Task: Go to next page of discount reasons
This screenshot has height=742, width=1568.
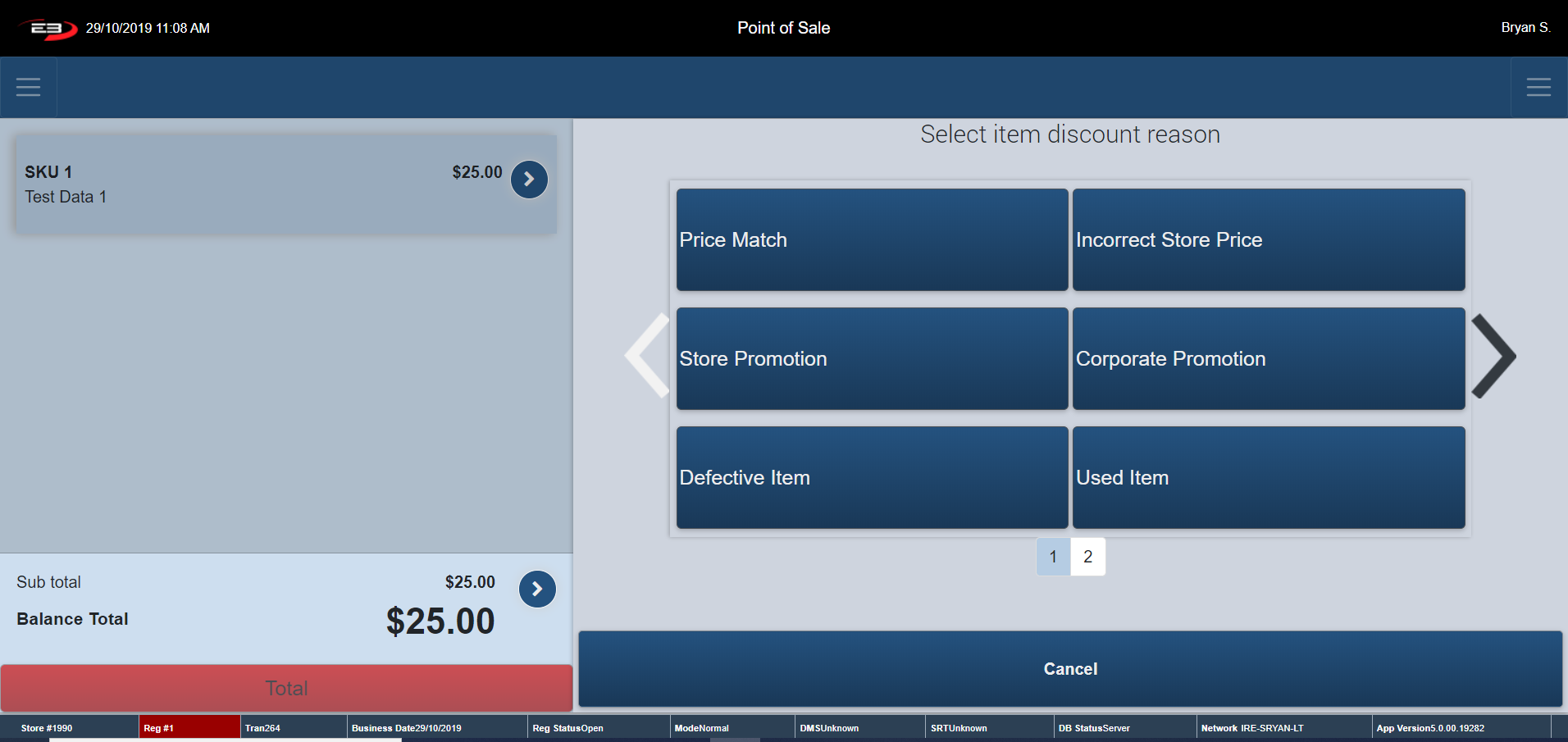Action: click(x=1493, y=357)
